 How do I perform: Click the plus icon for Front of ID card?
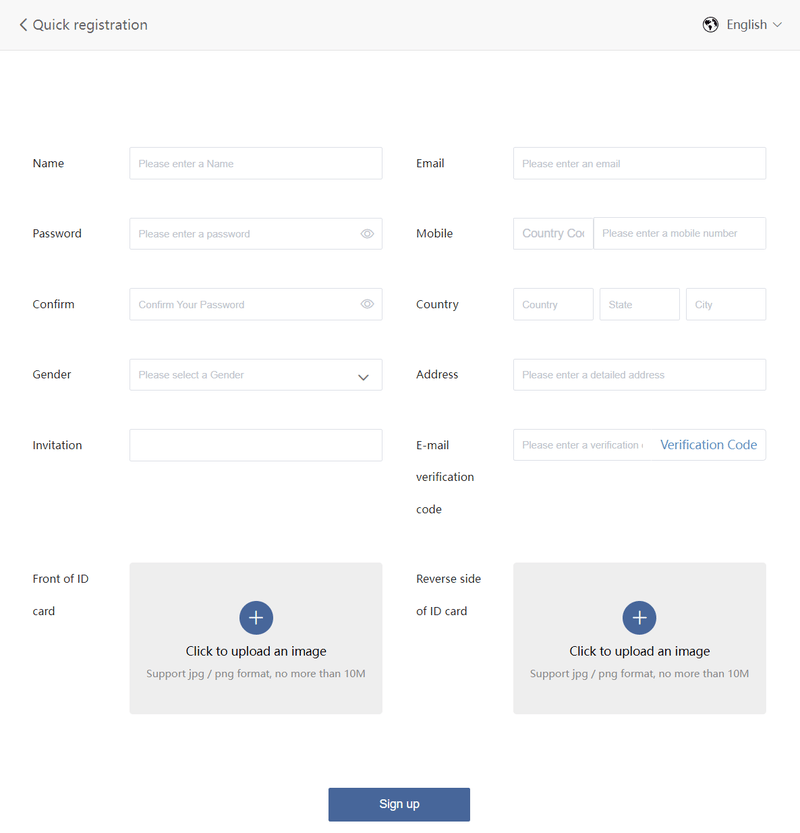[256, 618]
